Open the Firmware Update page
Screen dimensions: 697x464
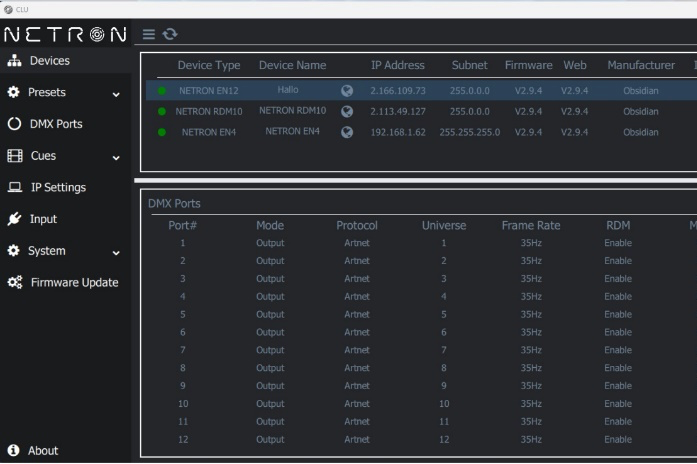[74, 282]
